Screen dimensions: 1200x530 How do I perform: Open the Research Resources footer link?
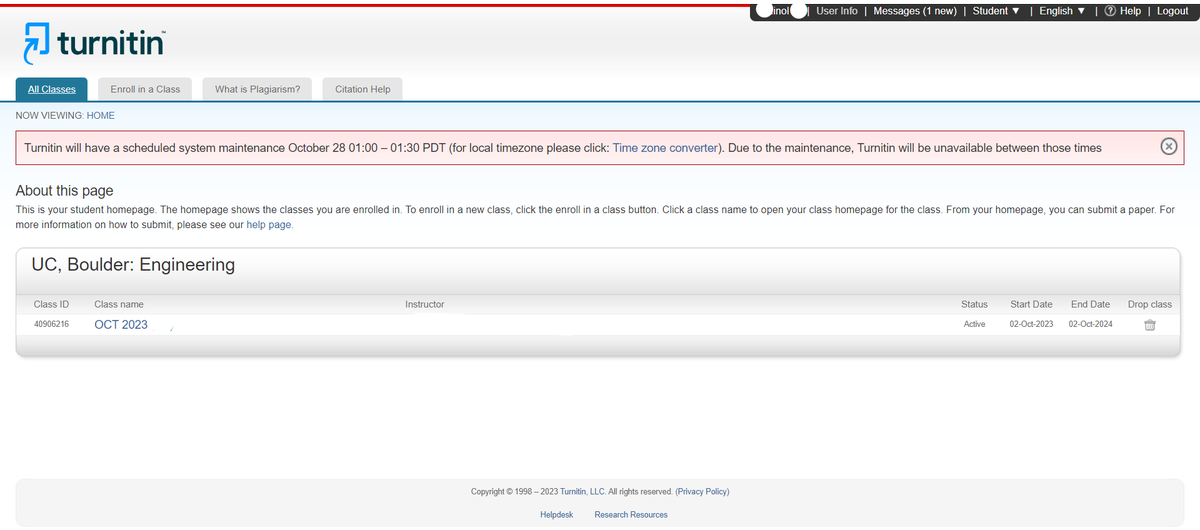631,515
